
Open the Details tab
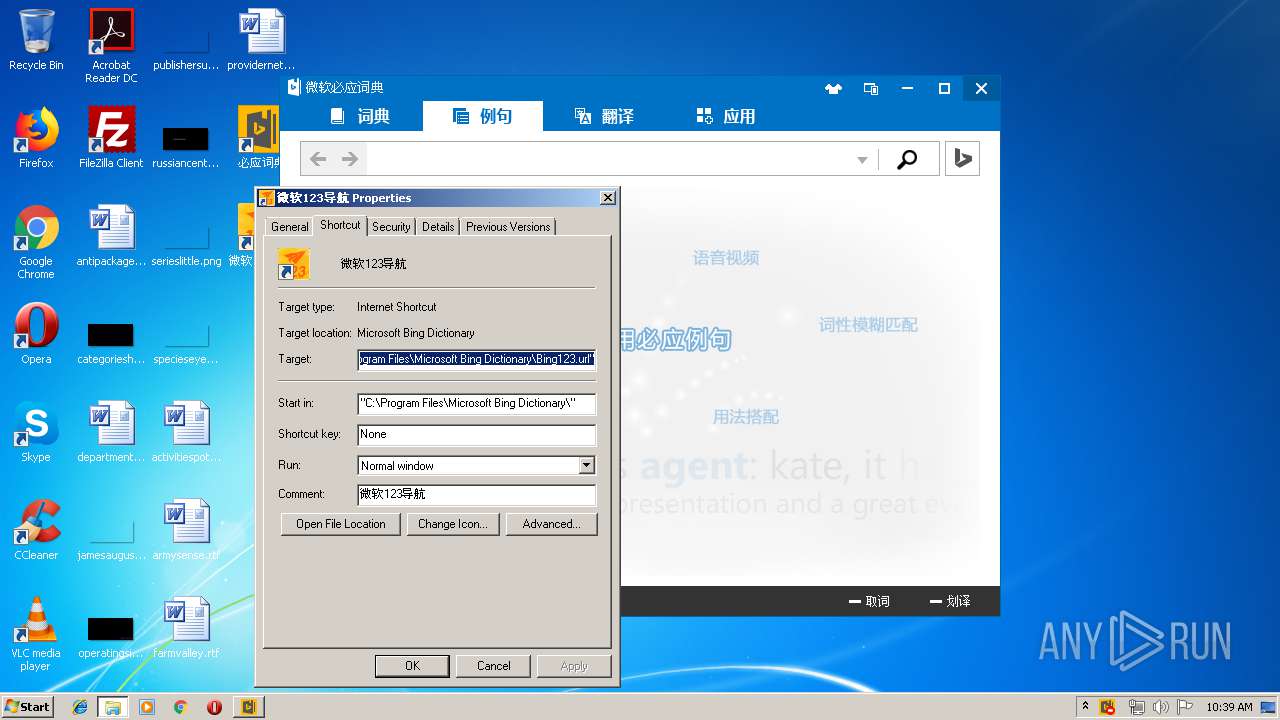pyautogui.click(x=438, y=227)
